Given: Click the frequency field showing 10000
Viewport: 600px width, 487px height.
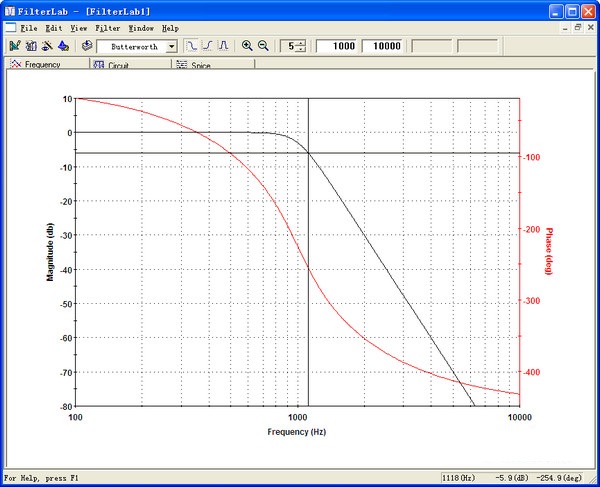Looking at the screenshot, I should tap(382, 46).
